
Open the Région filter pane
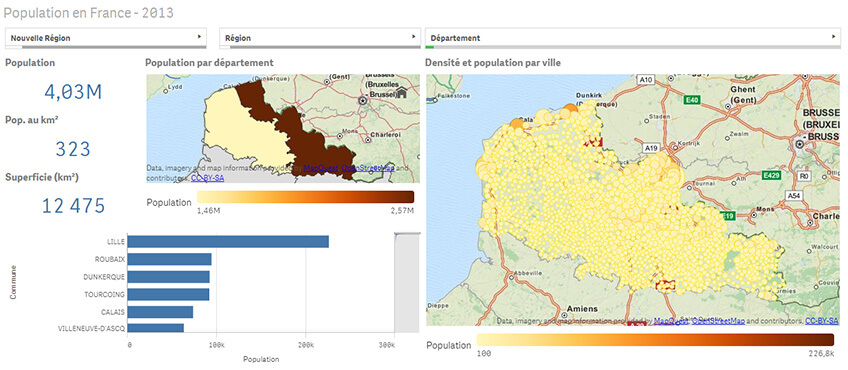click(x=320, y=38)
